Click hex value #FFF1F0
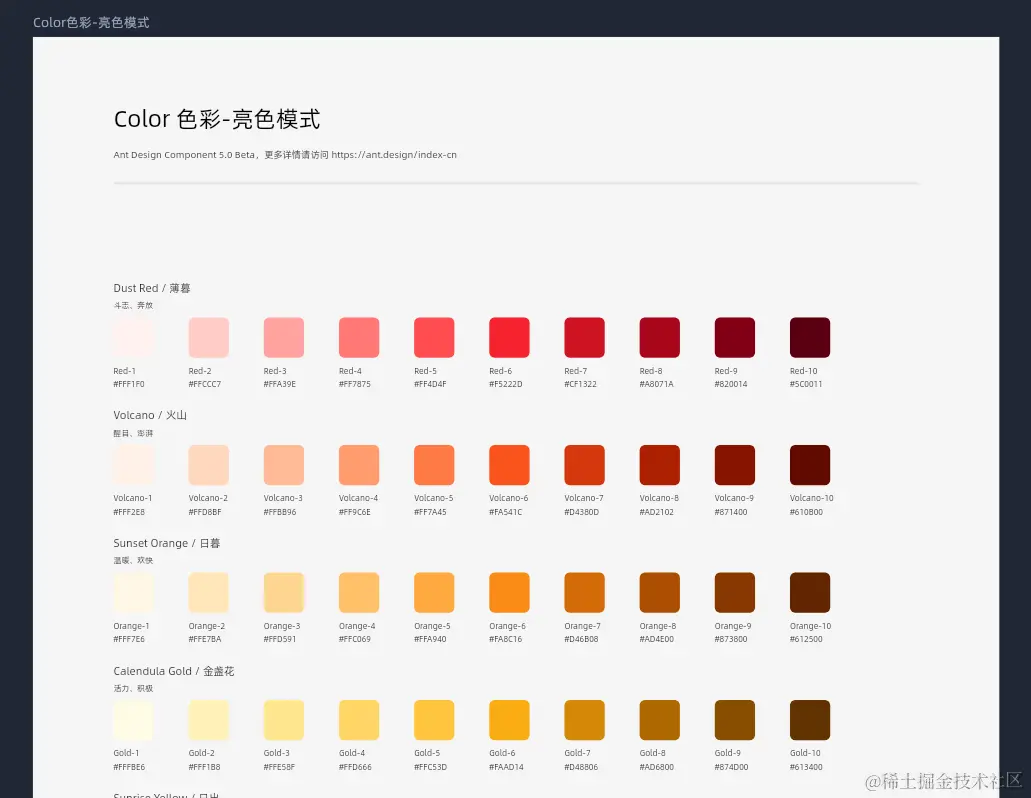 129,384
